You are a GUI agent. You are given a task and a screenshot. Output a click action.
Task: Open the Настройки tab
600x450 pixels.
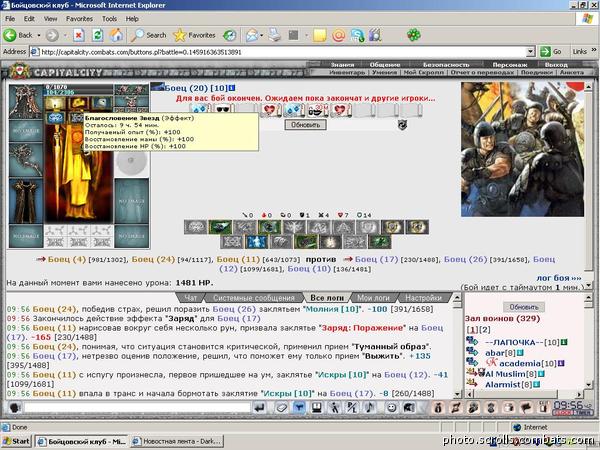[x=423, y=298]
